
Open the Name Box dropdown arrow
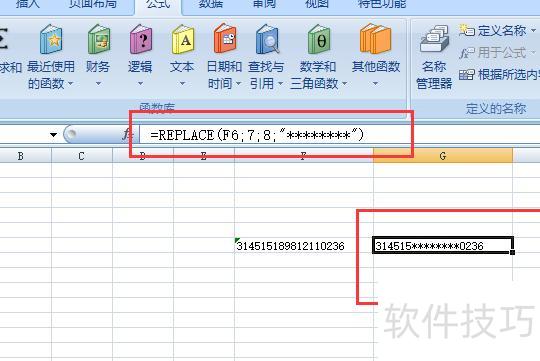(53, 135)
